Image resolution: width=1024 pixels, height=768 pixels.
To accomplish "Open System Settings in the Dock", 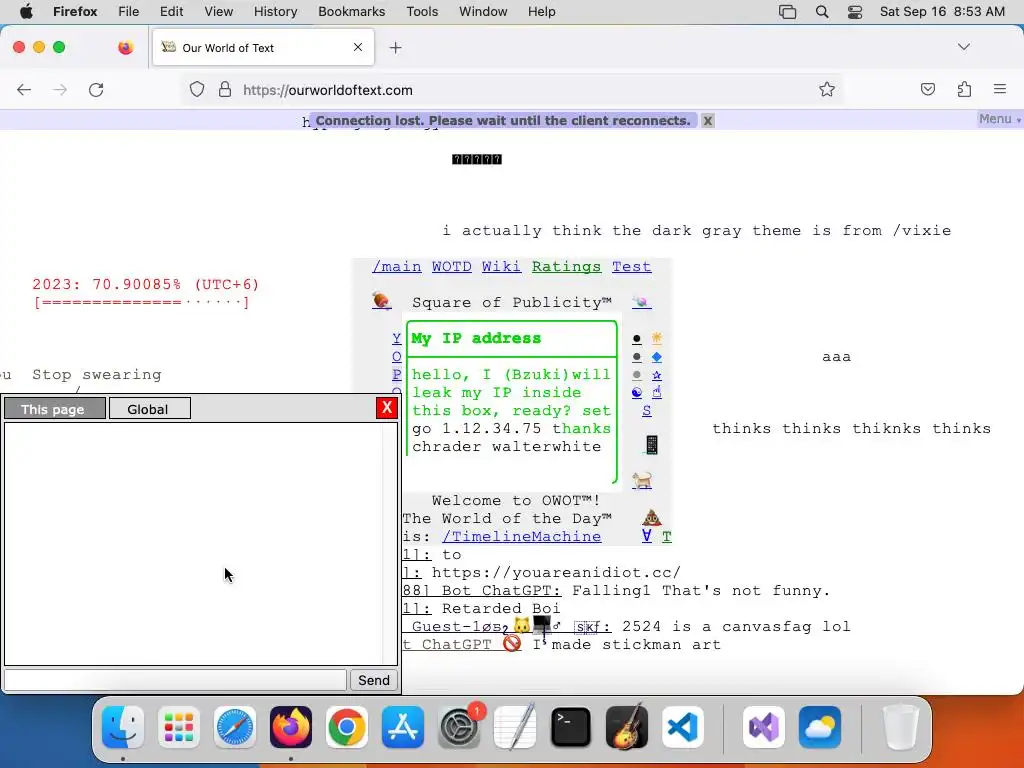I will (x=459, y=727).
